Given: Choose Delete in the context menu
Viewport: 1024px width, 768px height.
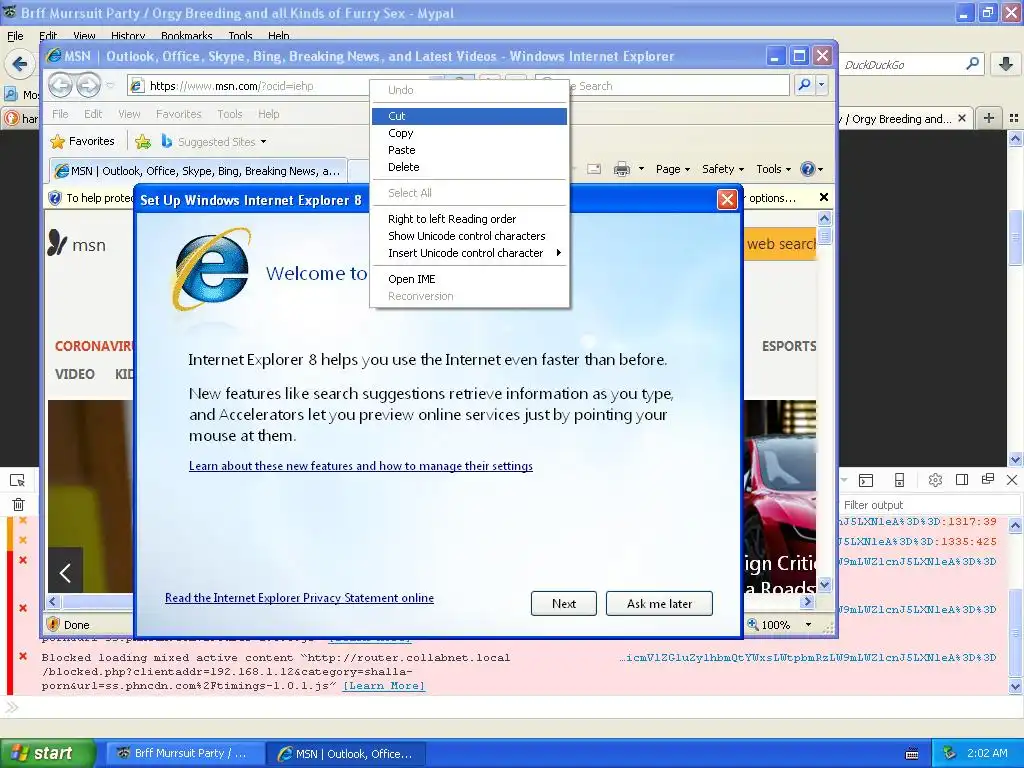Looking at the screenshot, I should 470,167.
